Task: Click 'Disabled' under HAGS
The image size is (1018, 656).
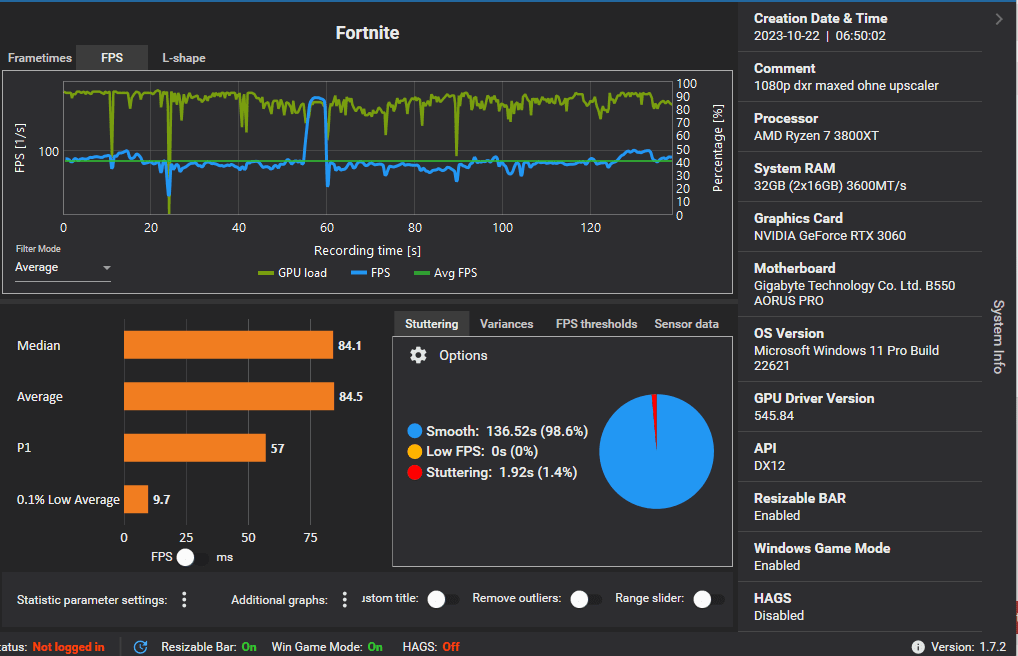Action: pos(779,616)
